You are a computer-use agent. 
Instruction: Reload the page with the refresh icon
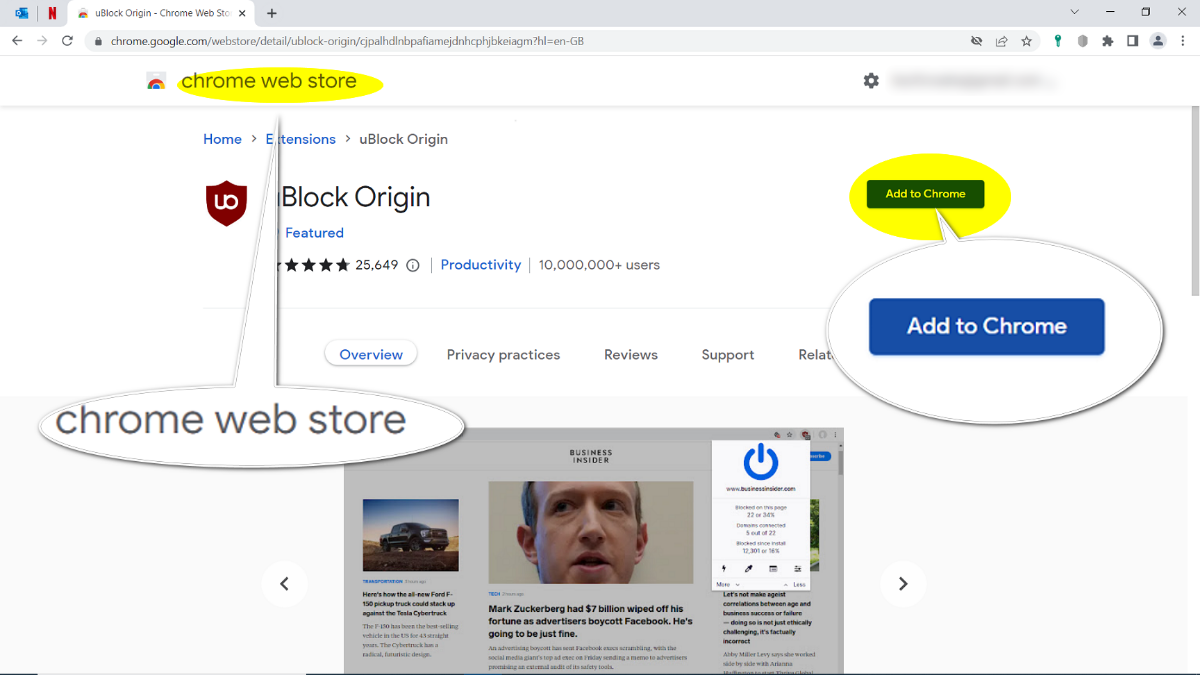point(68,41)
